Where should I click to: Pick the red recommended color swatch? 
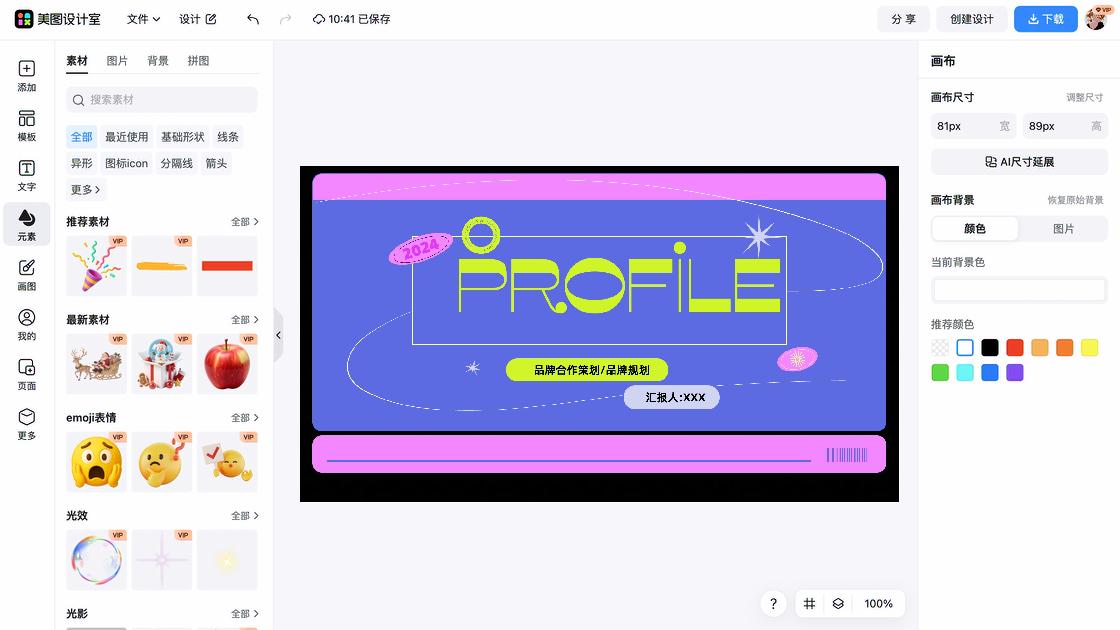pyautogui.click(x=1014, y=348)
